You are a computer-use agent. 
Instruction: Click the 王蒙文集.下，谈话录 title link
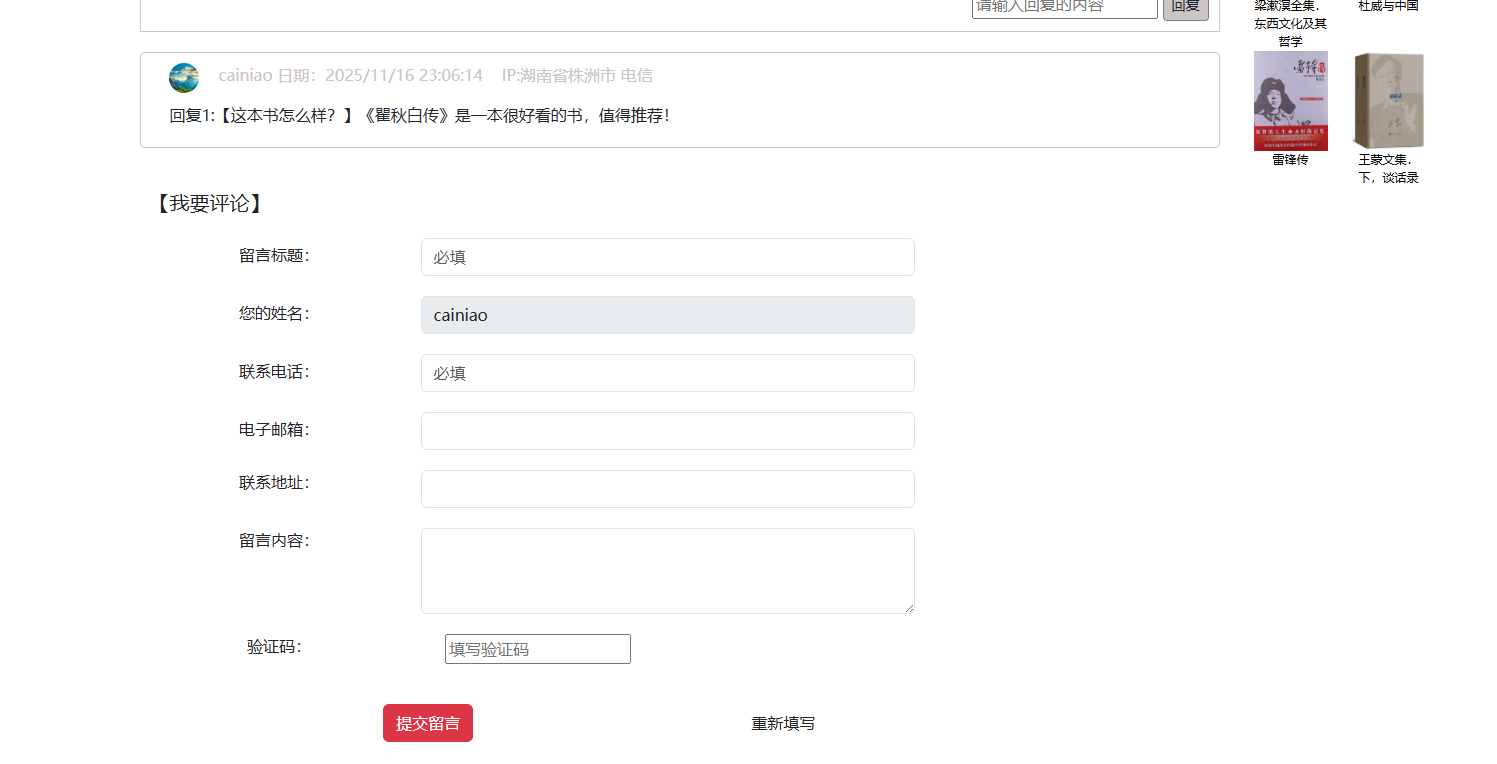tap(1388, 169)
